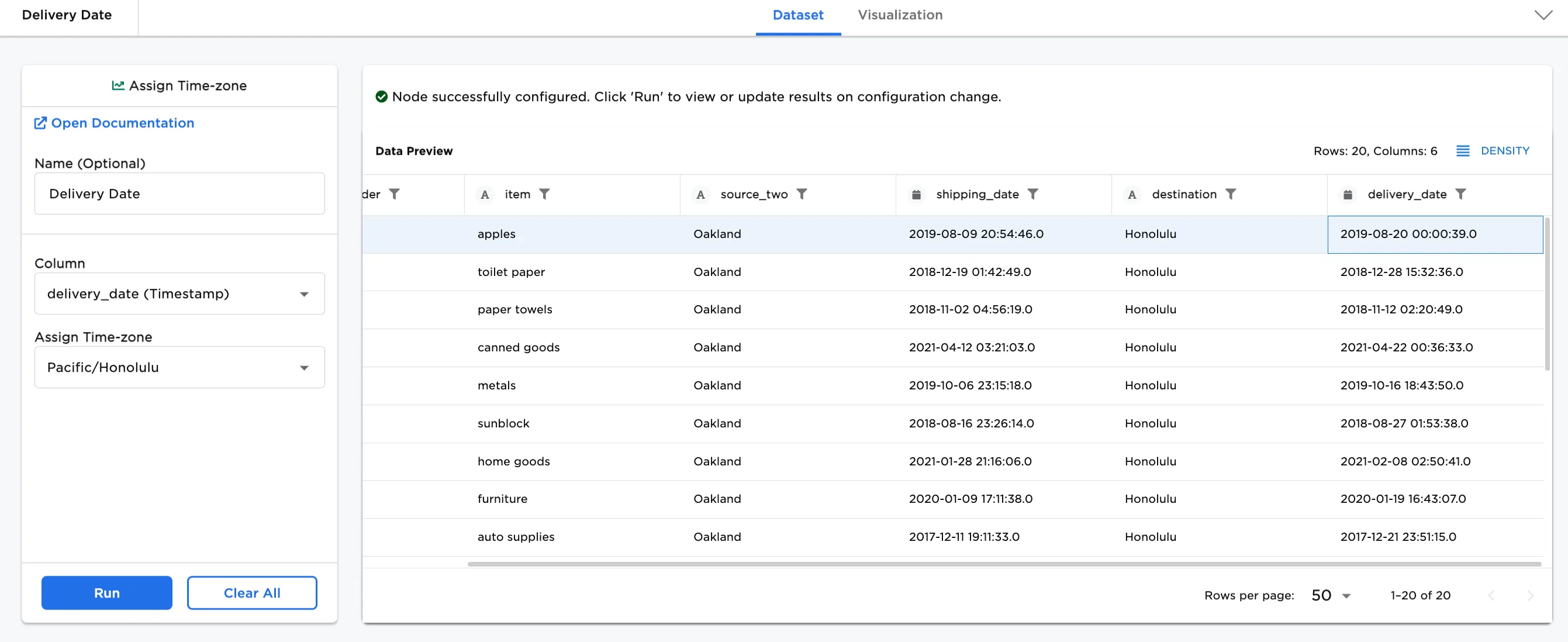Filter the source_two column
Screen dimensions: 1568x642
pyautogui.click(x=802, y=194)
